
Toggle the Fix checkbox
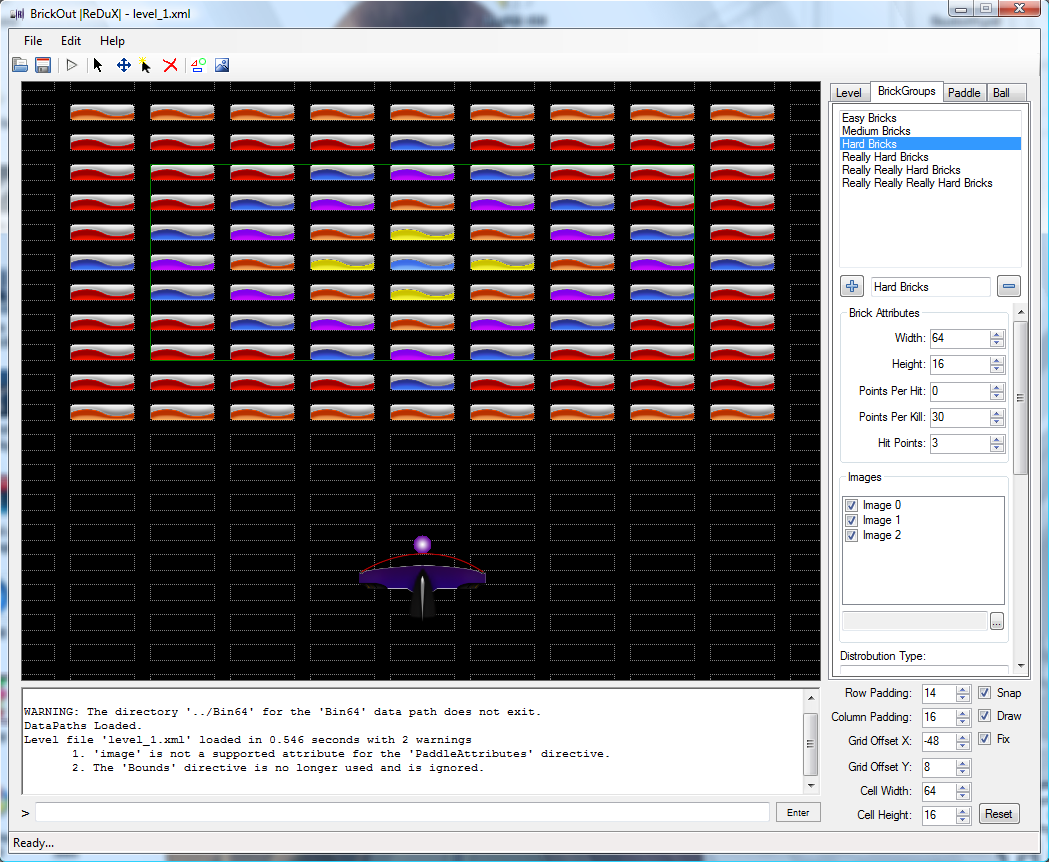click(x=984, y=739)
